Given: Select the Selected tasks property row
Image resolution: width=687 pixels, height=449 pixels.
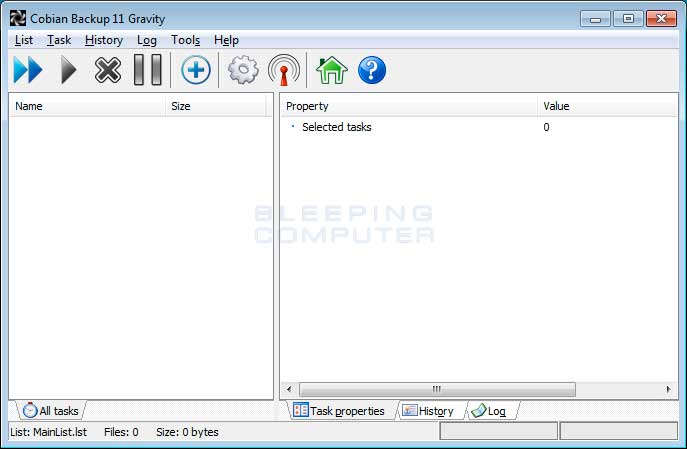Looking at the screenshot, I should (x=479, y=127).
